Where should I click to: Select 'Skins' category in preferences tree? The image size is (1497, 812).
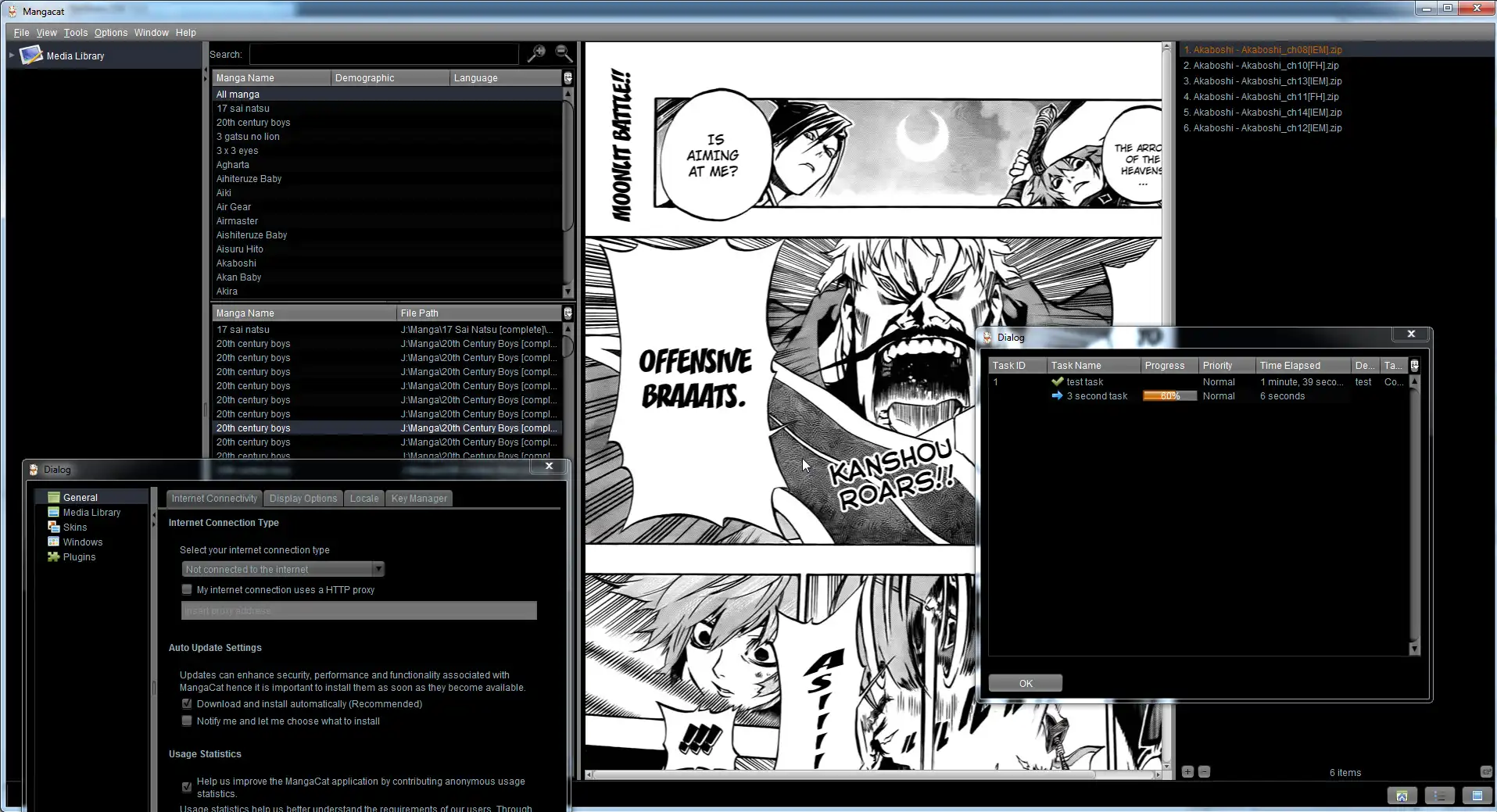75,527
